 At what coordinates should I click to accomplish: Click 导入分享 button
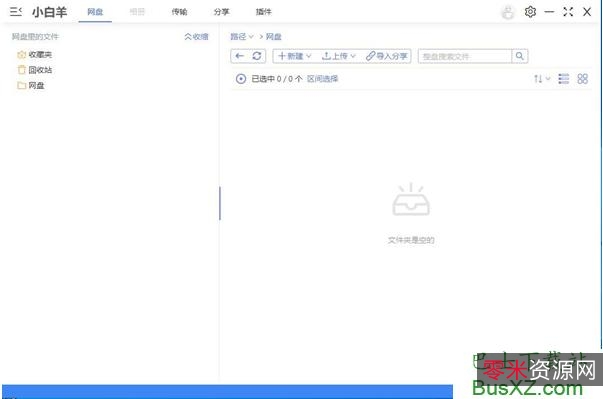tap(386, 56)
